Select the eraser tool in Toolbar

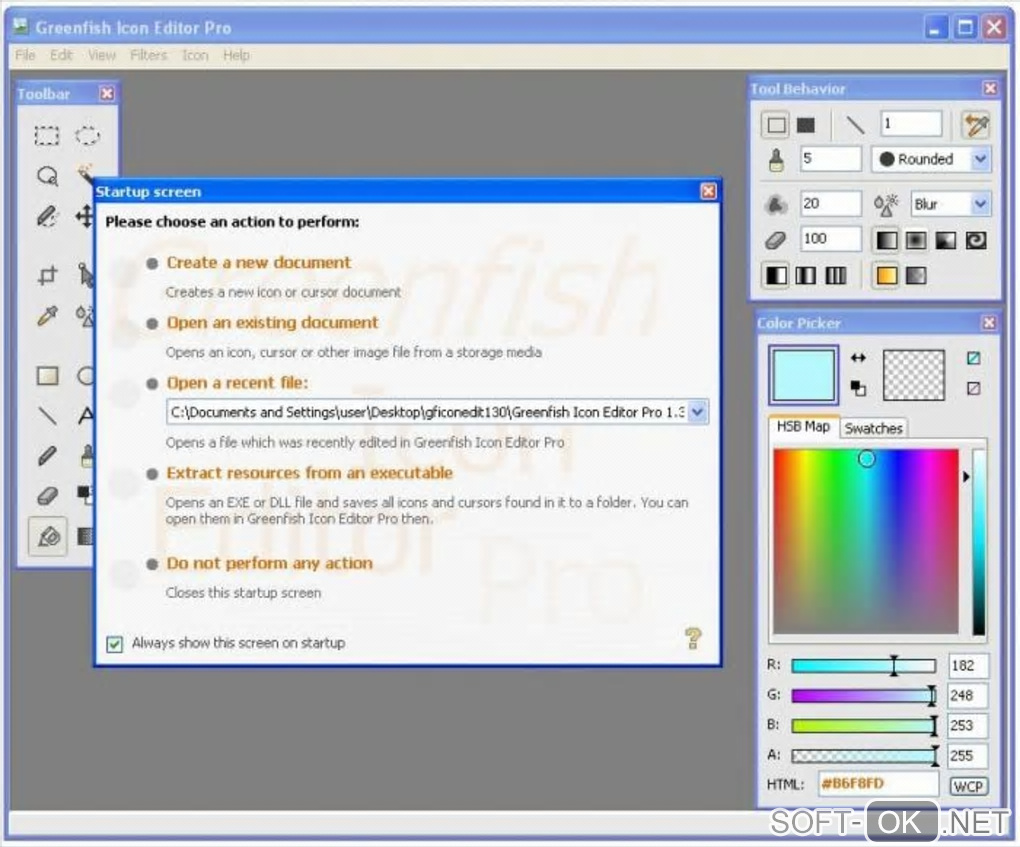click(x=47, y=496)
